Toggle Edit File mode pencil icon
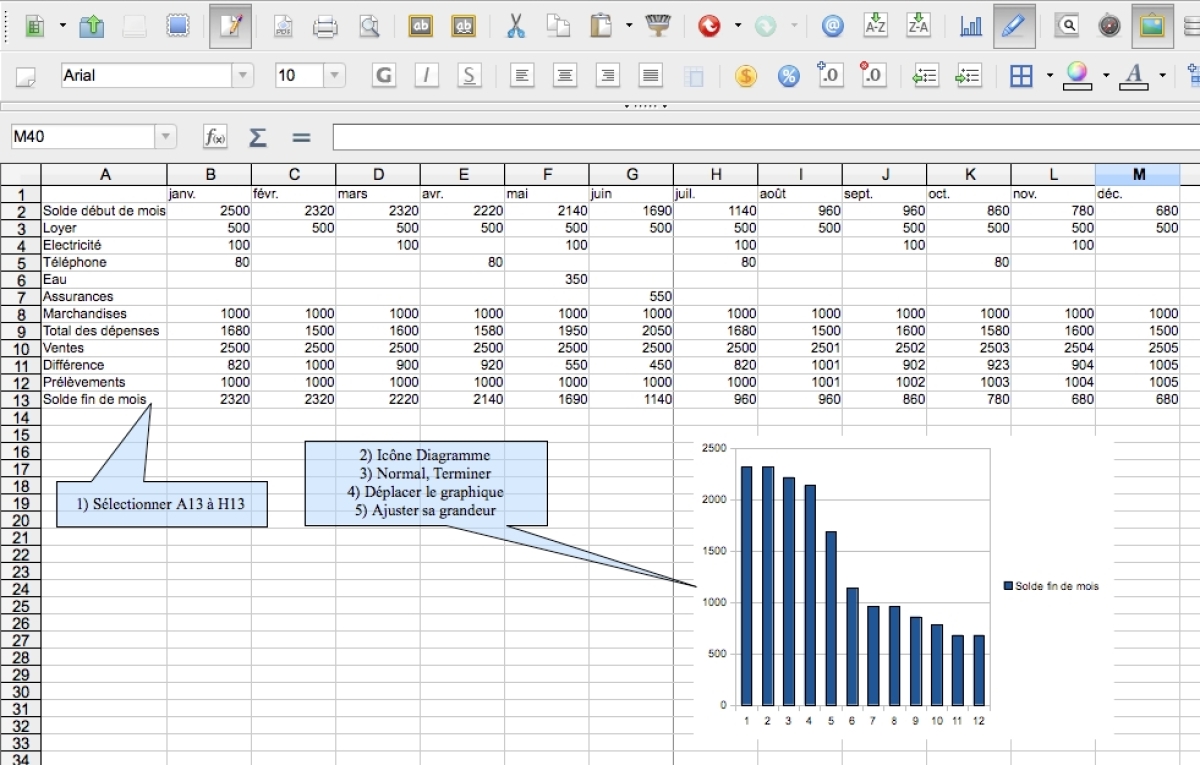Screen dimensions: 1200x765 tap(231, 27)
